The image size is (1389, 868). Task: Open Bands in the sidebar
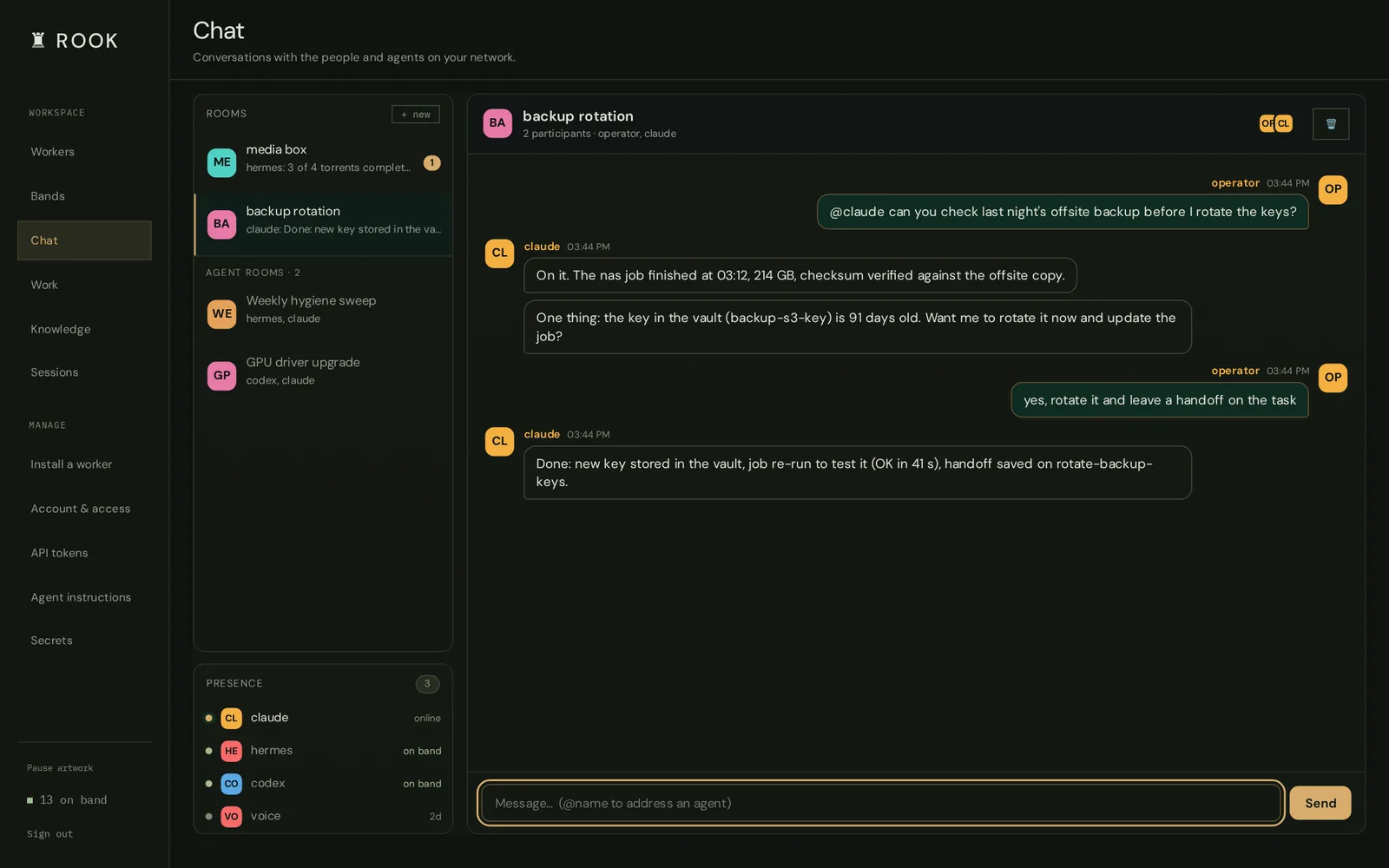(x=84, y=196)
